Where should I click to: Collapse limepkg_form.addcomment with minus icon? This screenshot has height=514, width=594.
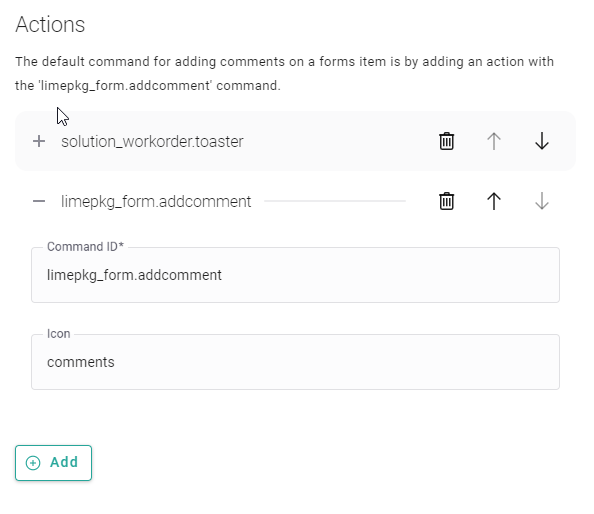(x=39, y=201)
